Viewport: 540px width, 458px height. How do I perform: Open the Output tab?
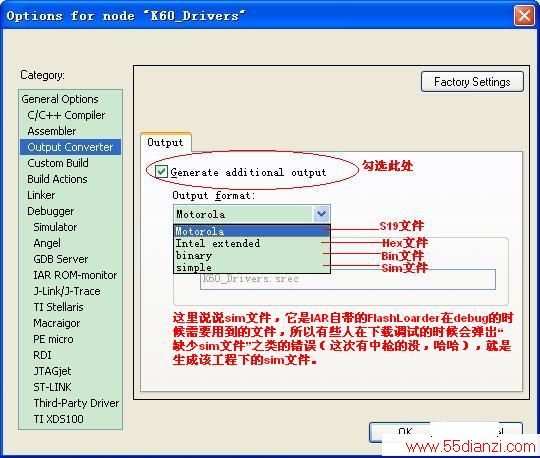coord(165,142)
